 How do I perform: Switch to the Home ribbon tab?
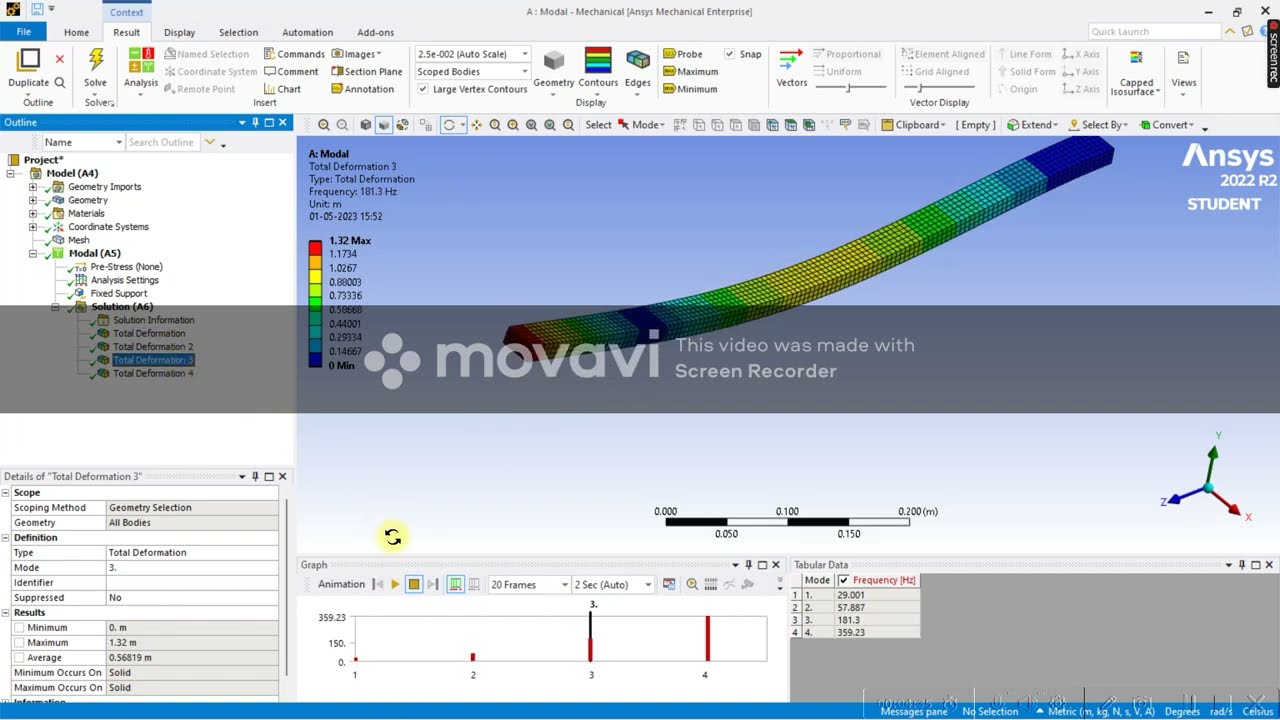point(76,32)
